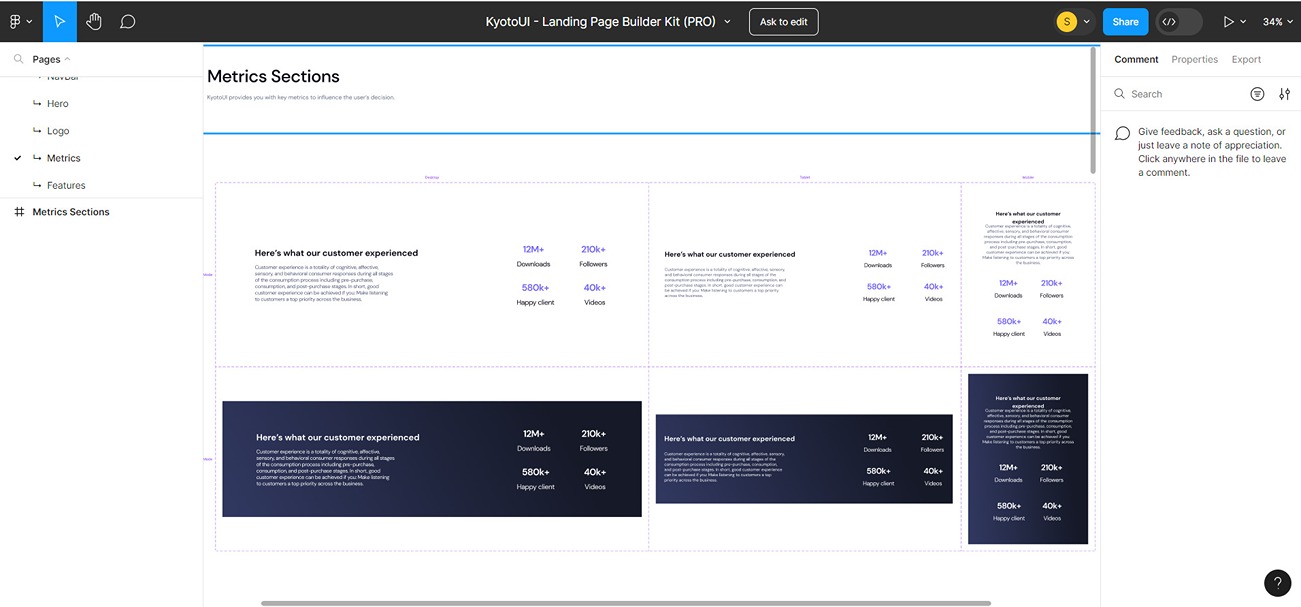Switch to the Properties tab

coord(1194,58)
